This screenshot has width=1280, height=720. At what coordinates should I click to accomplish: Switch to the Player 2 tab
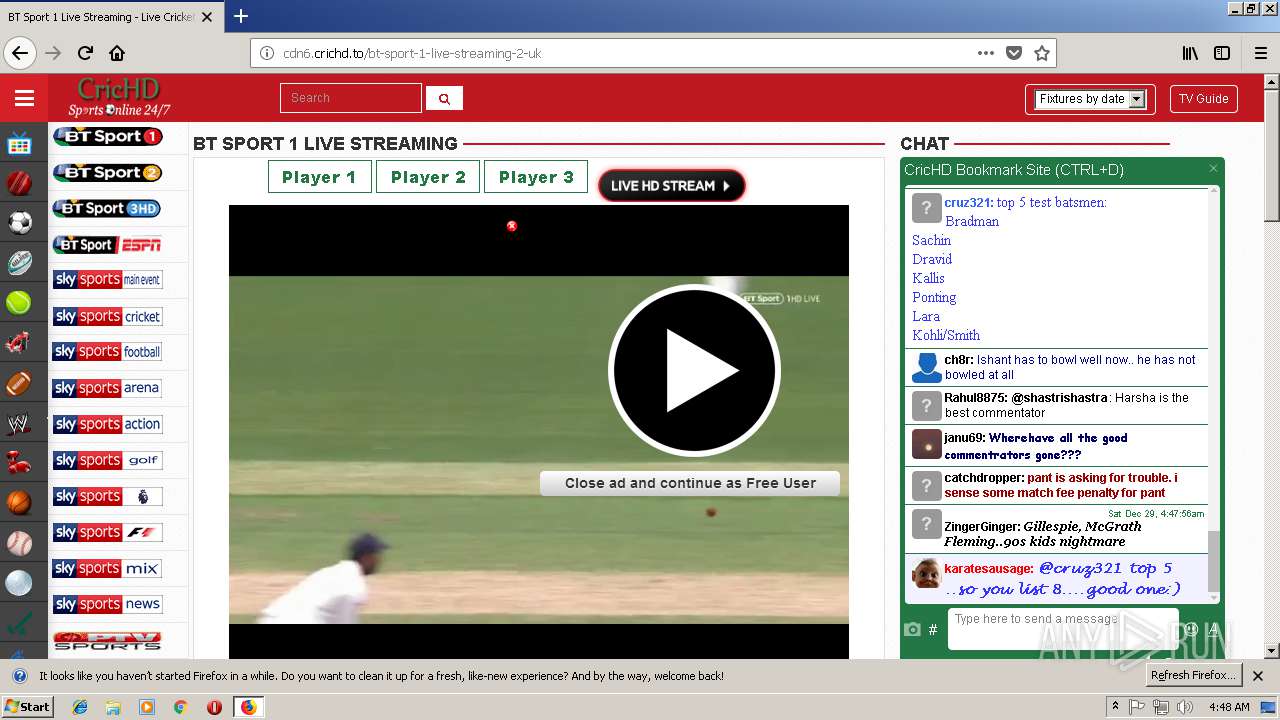pos(428,177)
